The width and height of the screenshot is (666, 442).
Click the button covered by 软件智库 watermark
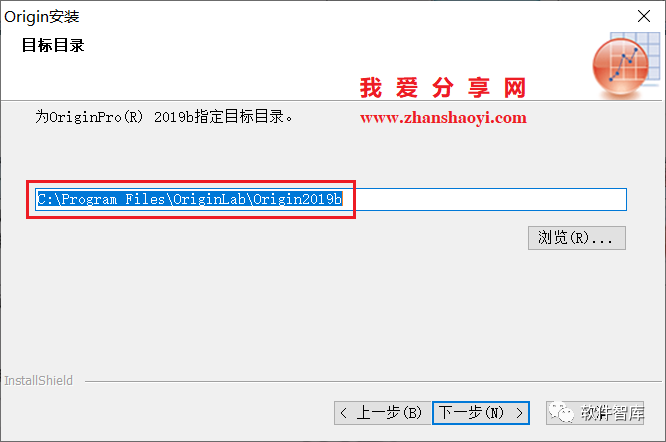595,413
